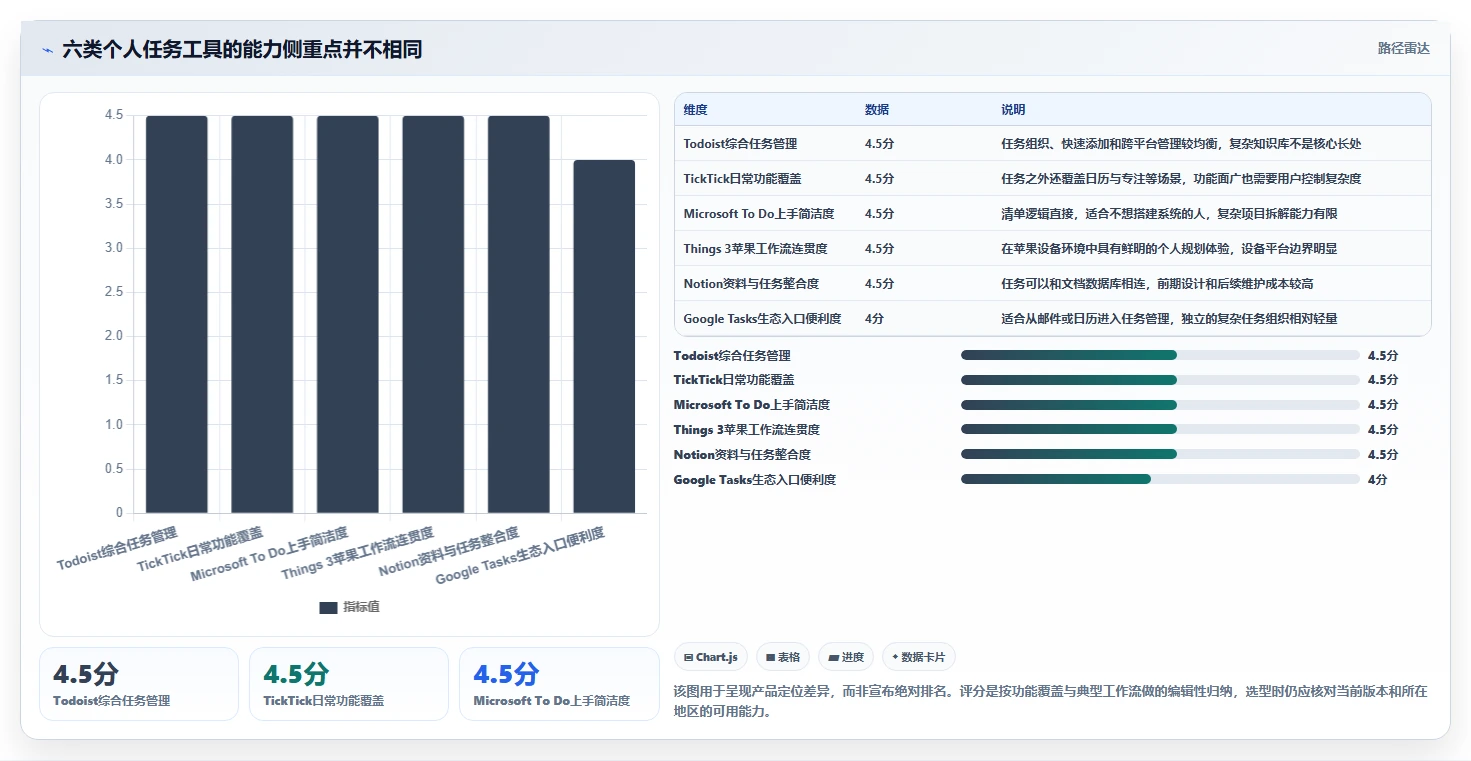Click the footnote starting with 该图用于呈现产品定位差异

[1051, 701]
